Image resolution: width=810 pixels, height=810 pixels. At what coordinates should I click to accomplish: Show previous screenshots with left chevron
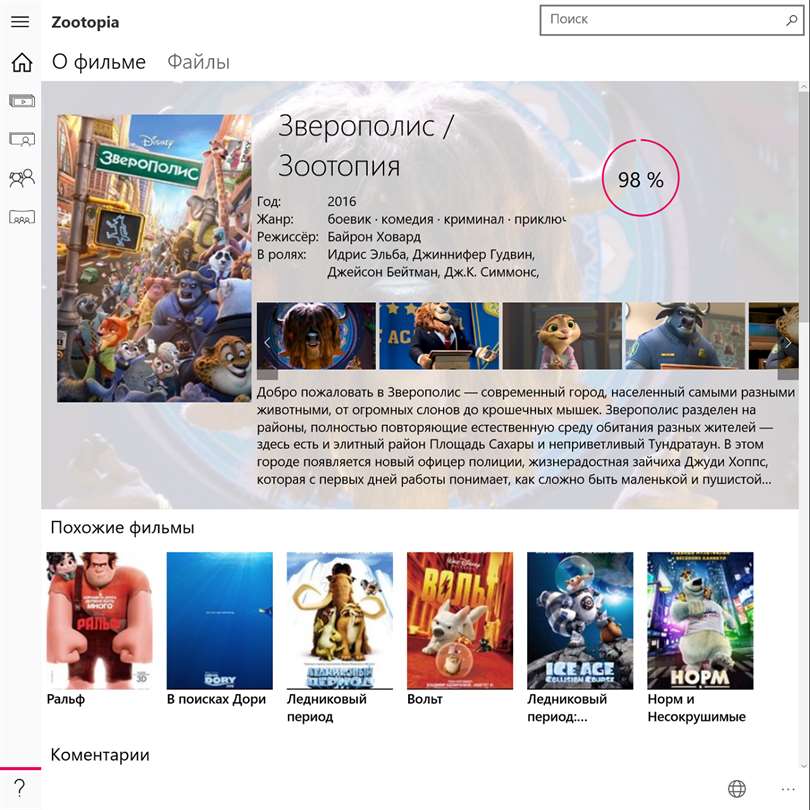267,342
